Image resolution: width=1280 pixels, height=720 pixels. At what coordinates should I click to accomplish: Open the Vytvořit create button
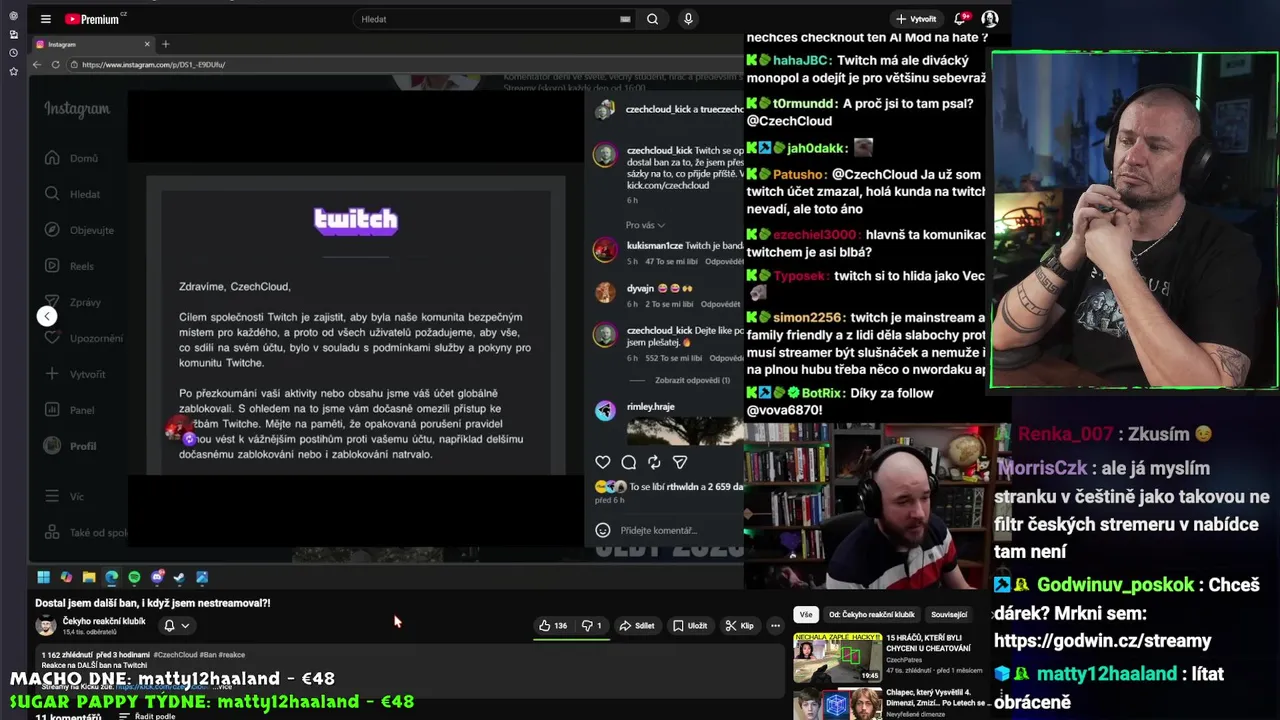point(916,19)
